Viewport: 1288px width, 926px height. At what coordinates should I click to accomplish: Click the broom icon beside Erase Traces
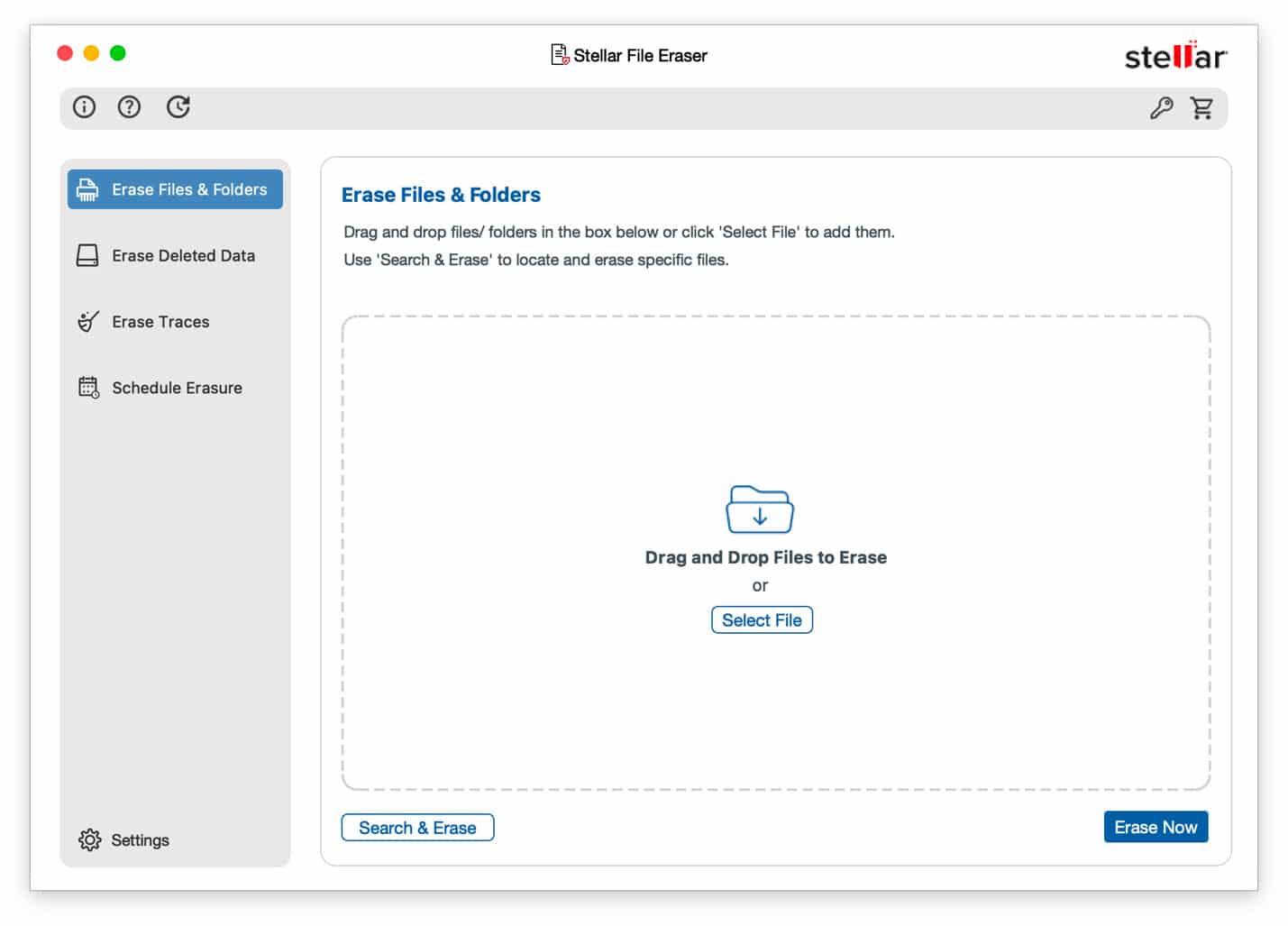coord(87,322)
